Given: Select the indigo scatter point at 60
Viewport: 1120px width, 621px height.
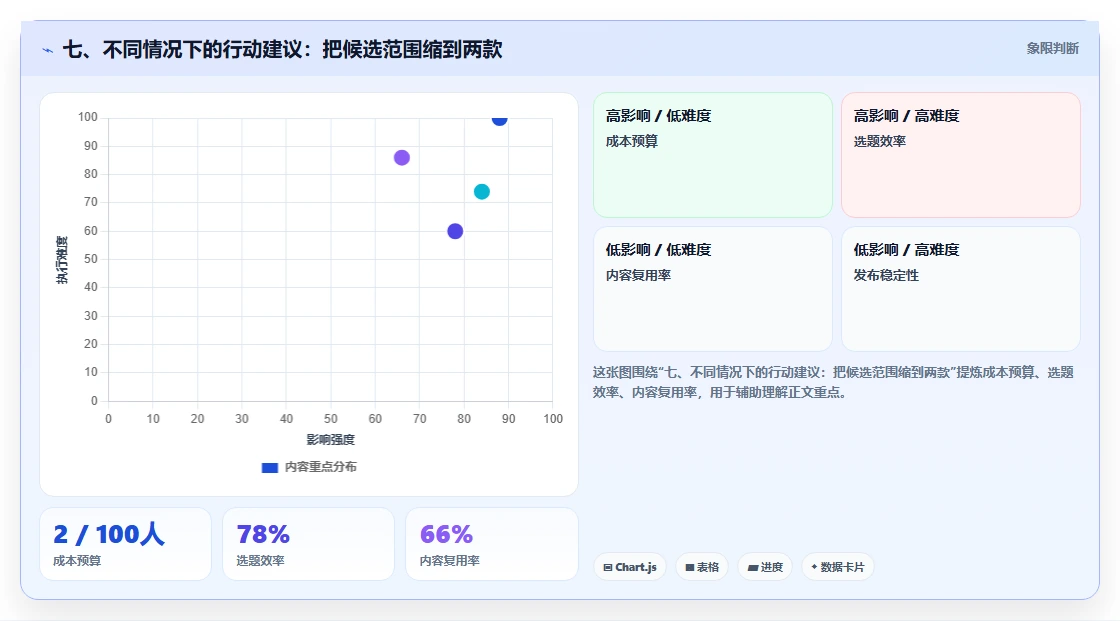Looking at the screenshot, I should 455,231.
